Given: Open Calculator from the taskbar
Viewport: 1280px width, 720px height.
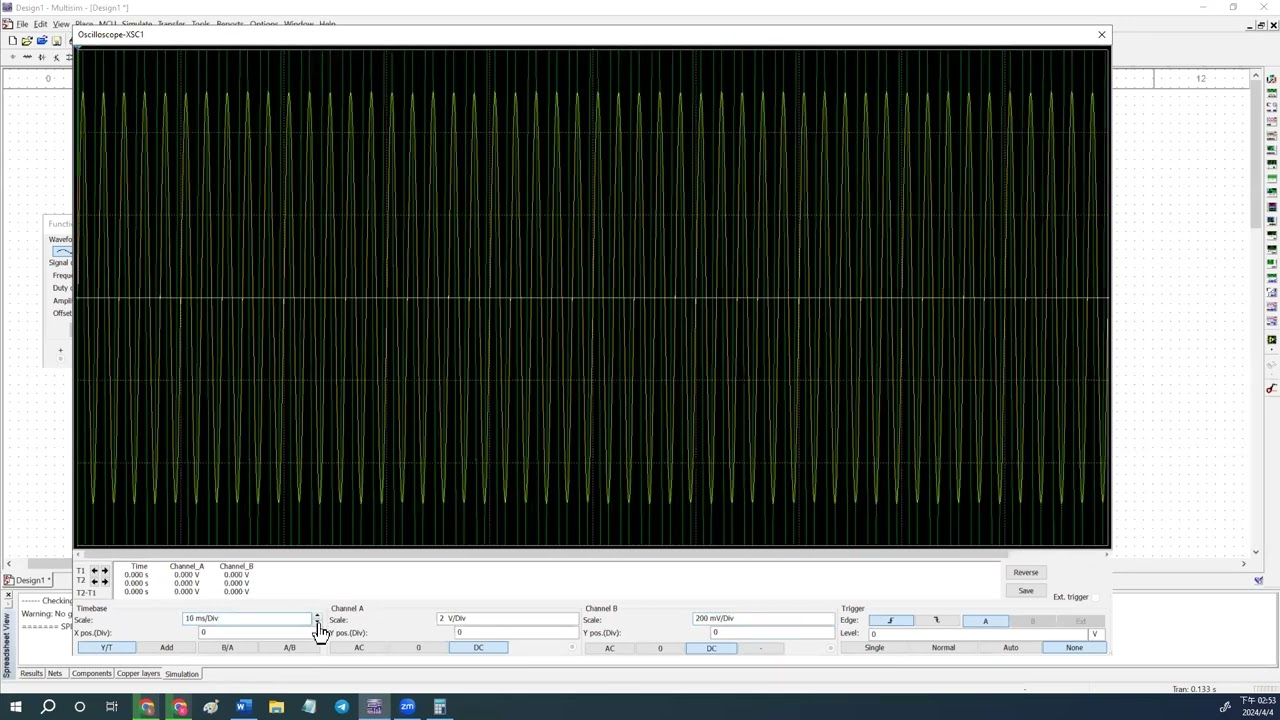Looking at the screenshot, I should 440,707.
